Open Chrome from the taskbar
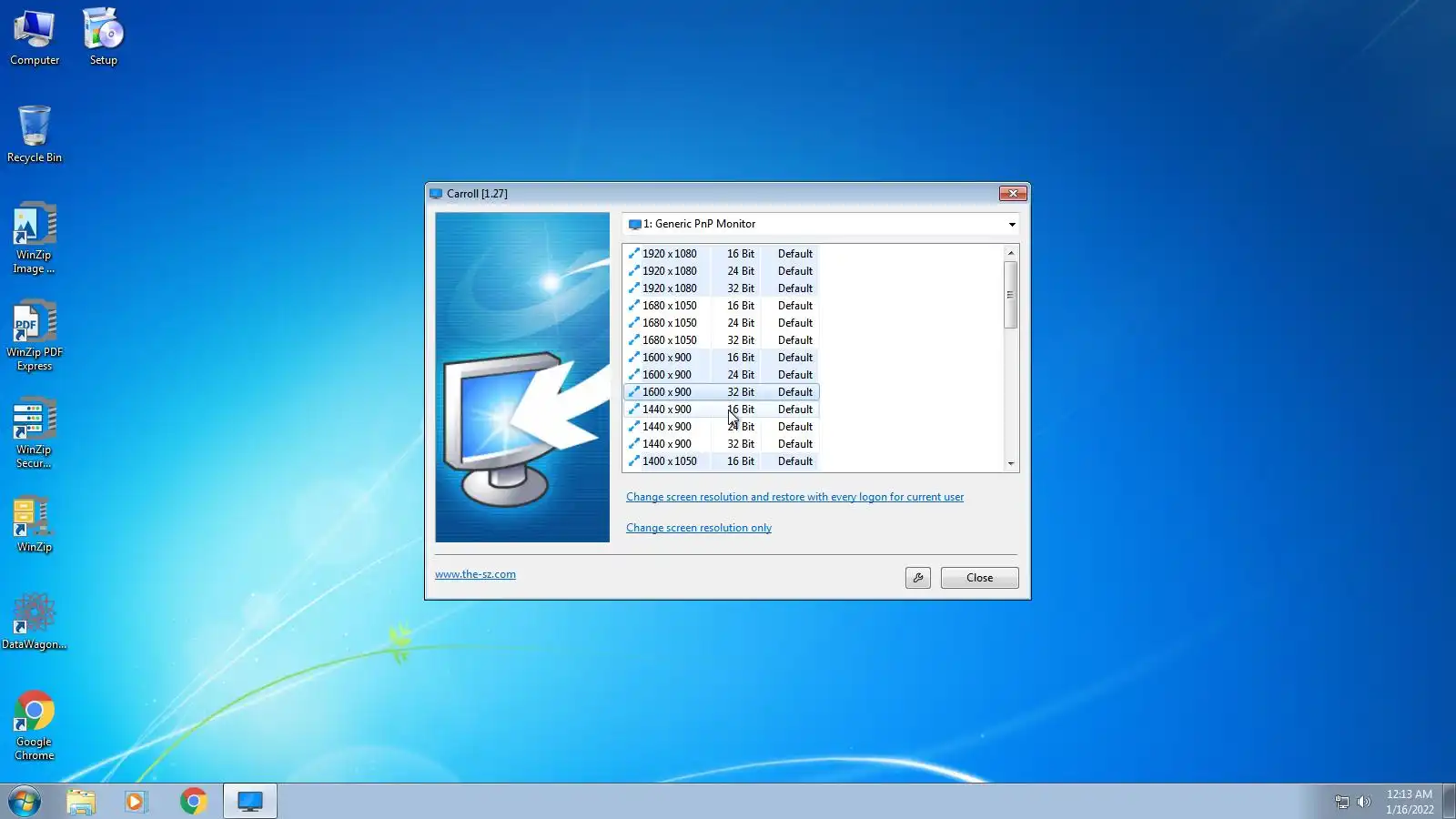The width and height of the screenshot is (1456, 819). 193,802
